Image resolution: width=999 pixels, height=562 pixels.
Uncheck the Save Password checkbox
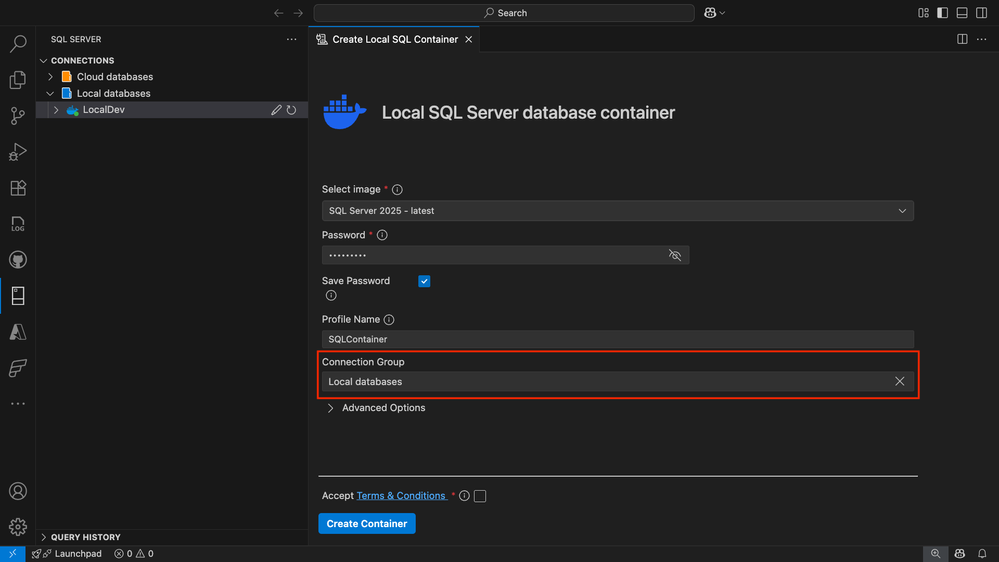[424, 281]
